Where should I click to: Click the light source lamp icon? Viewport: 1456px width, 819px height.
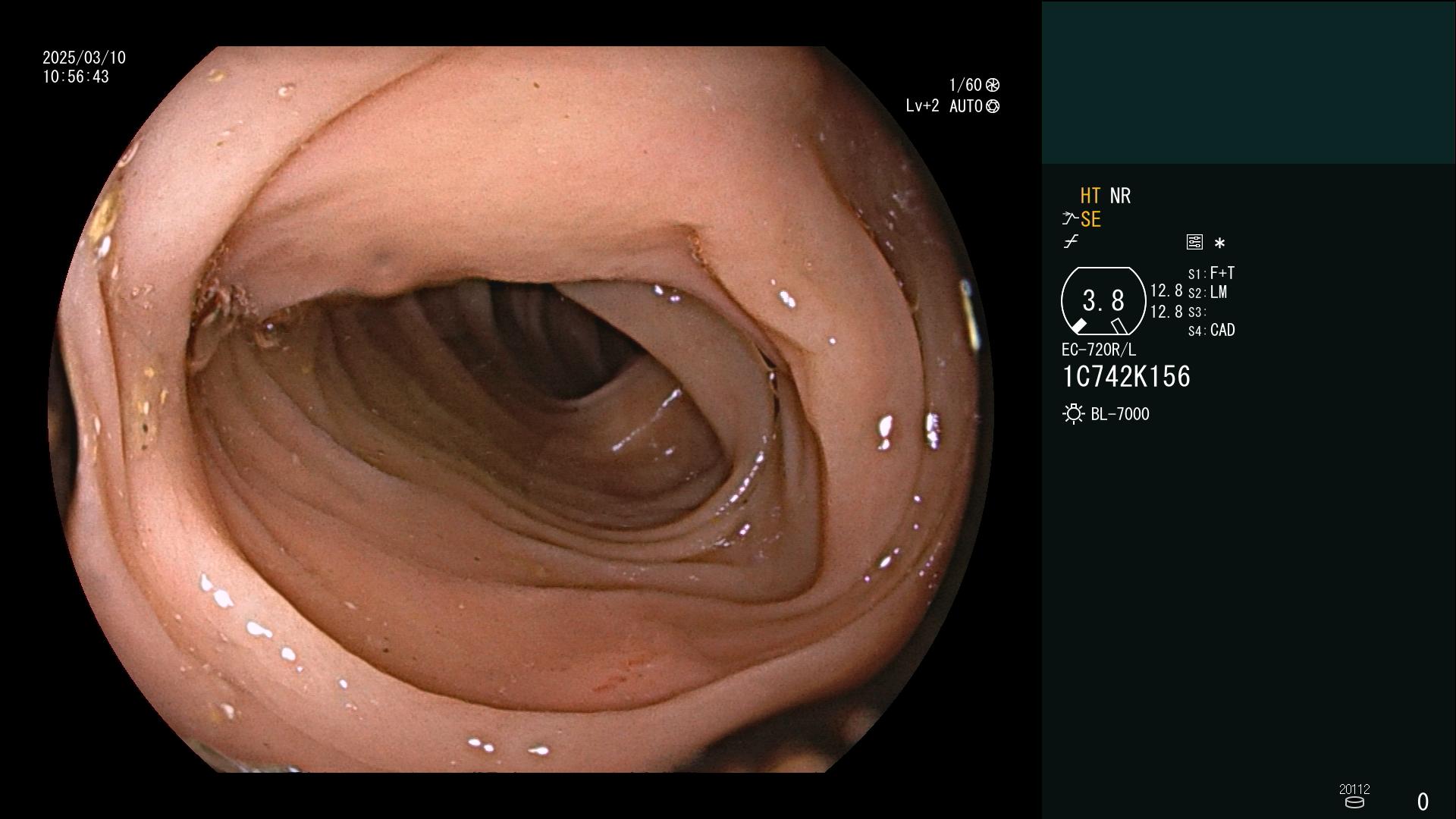pos(1074,414)
